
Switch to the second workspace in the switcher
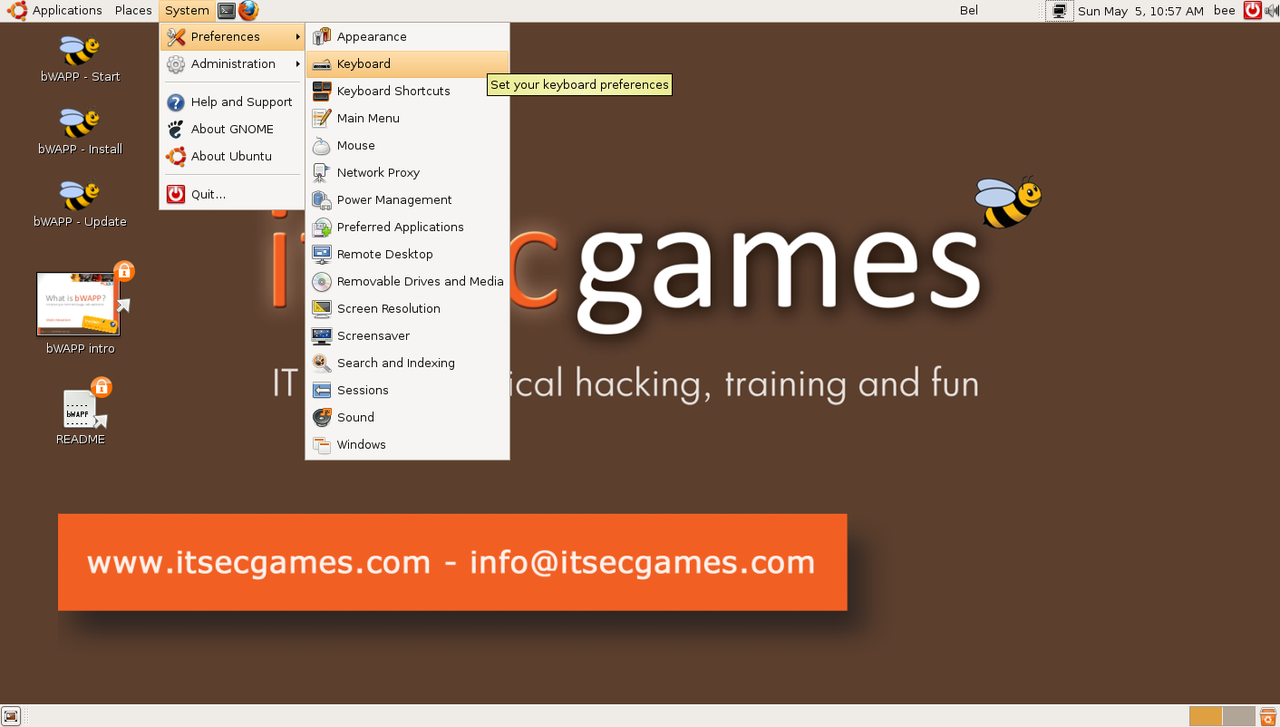[x=1239, y=716]
